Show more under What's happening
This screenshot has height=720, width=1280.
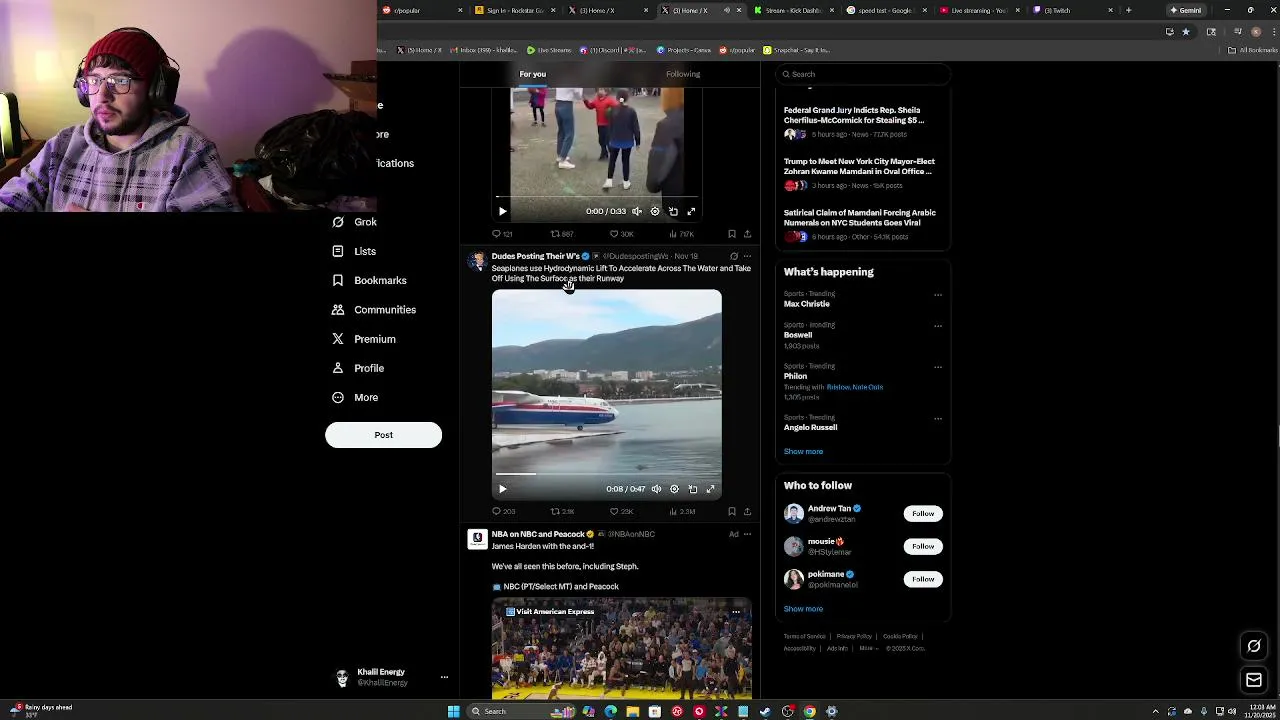803,451
